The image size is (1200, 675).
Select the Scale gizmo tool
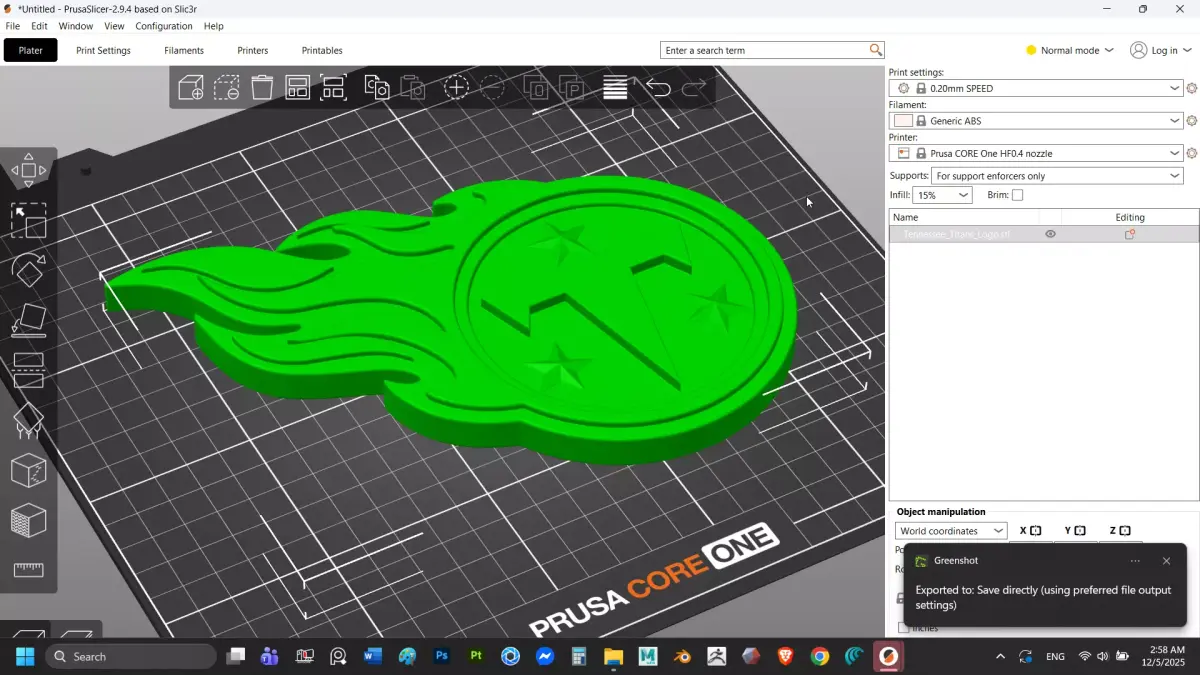point(28,220)
